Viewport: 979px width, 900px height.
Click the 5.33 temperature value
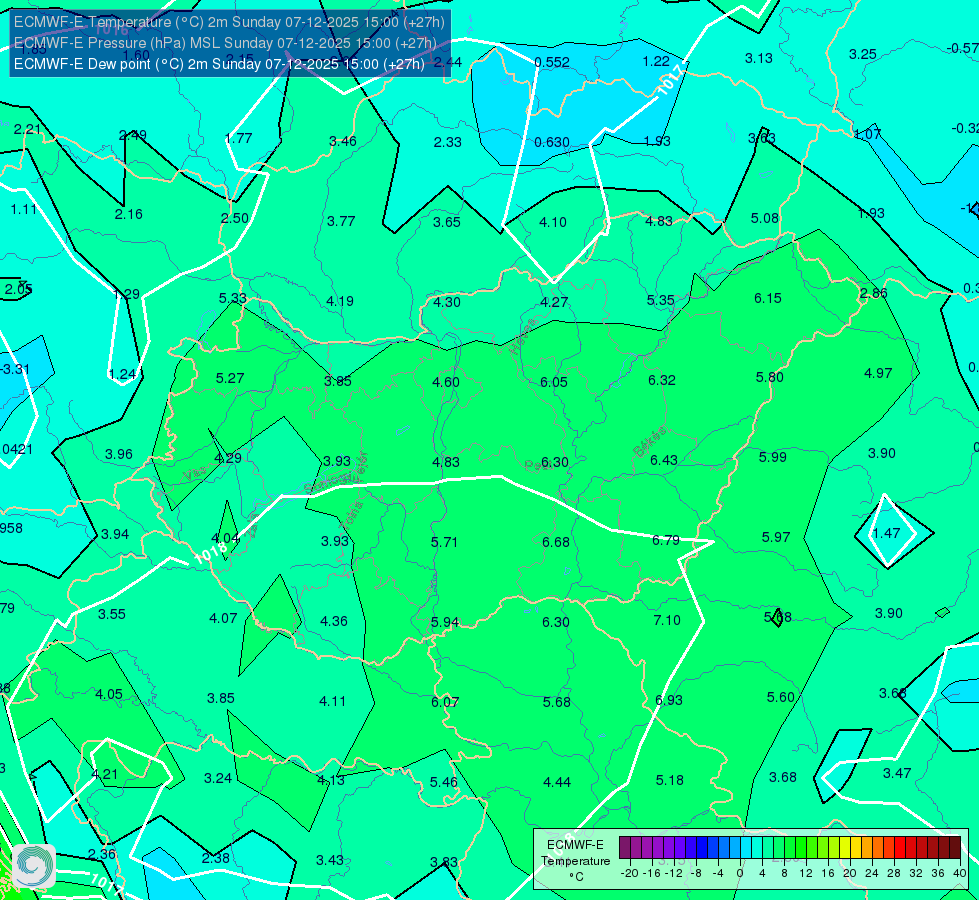(x=233, y=299)
